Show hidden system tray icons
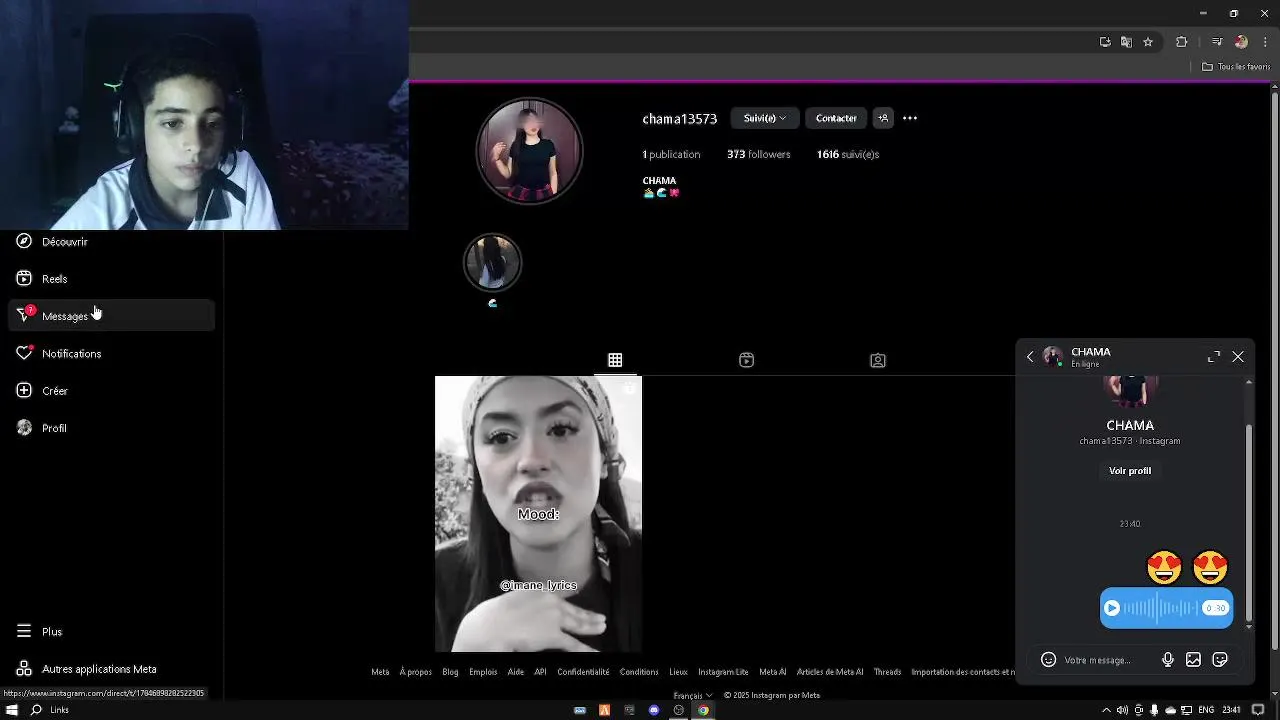The image size is (1280, 720). (x=1106, y=710)
